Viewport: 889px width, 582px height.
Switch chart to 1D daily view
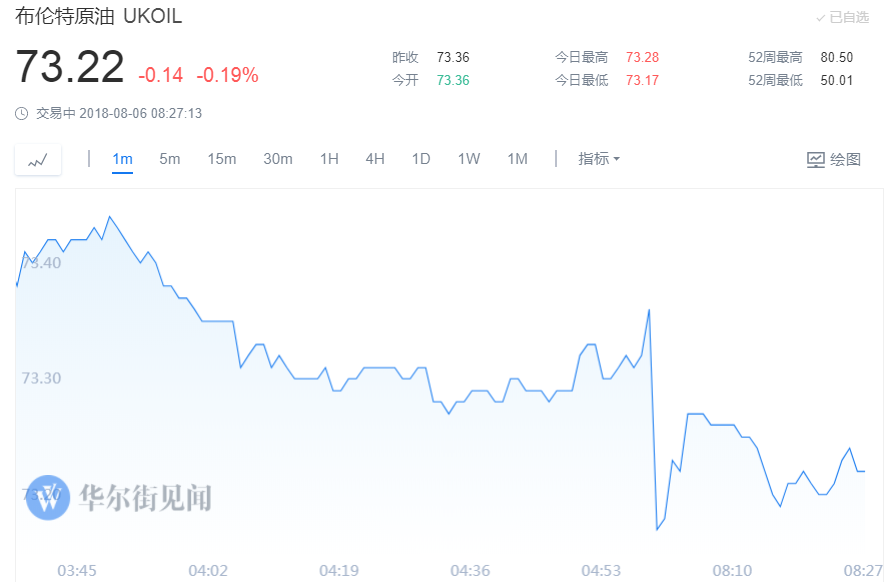(x=421, y=159)
